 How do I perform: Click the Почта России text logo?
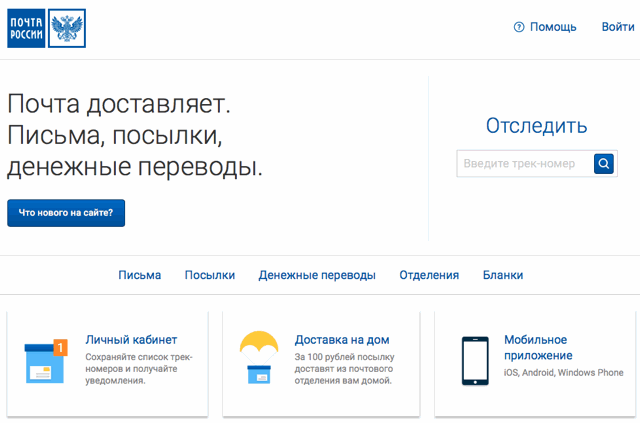26,29
